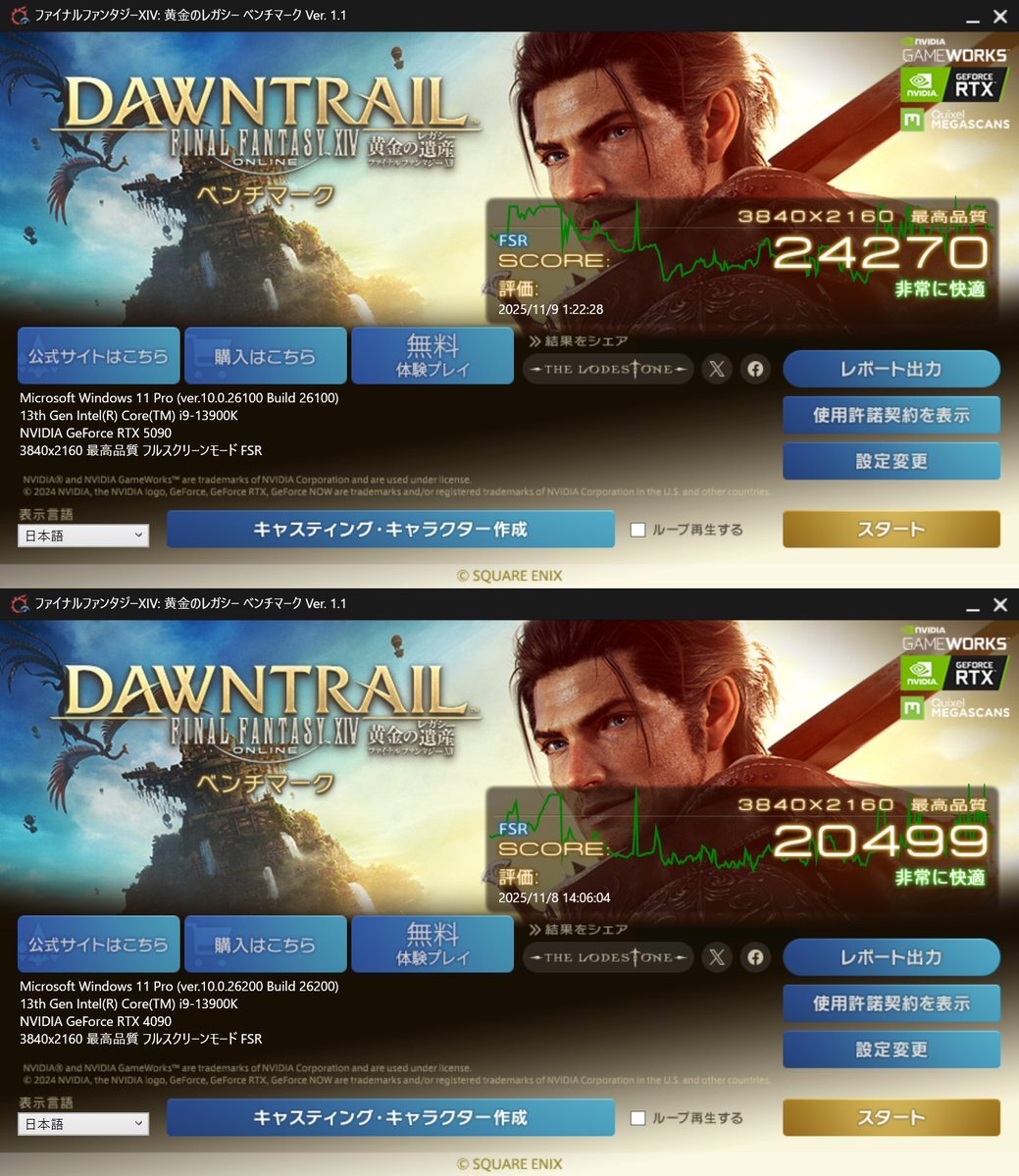Open キャスティング・キャラクター作成 in the top window
This screenshot has height=1176, width=1019.
point(390,530)
